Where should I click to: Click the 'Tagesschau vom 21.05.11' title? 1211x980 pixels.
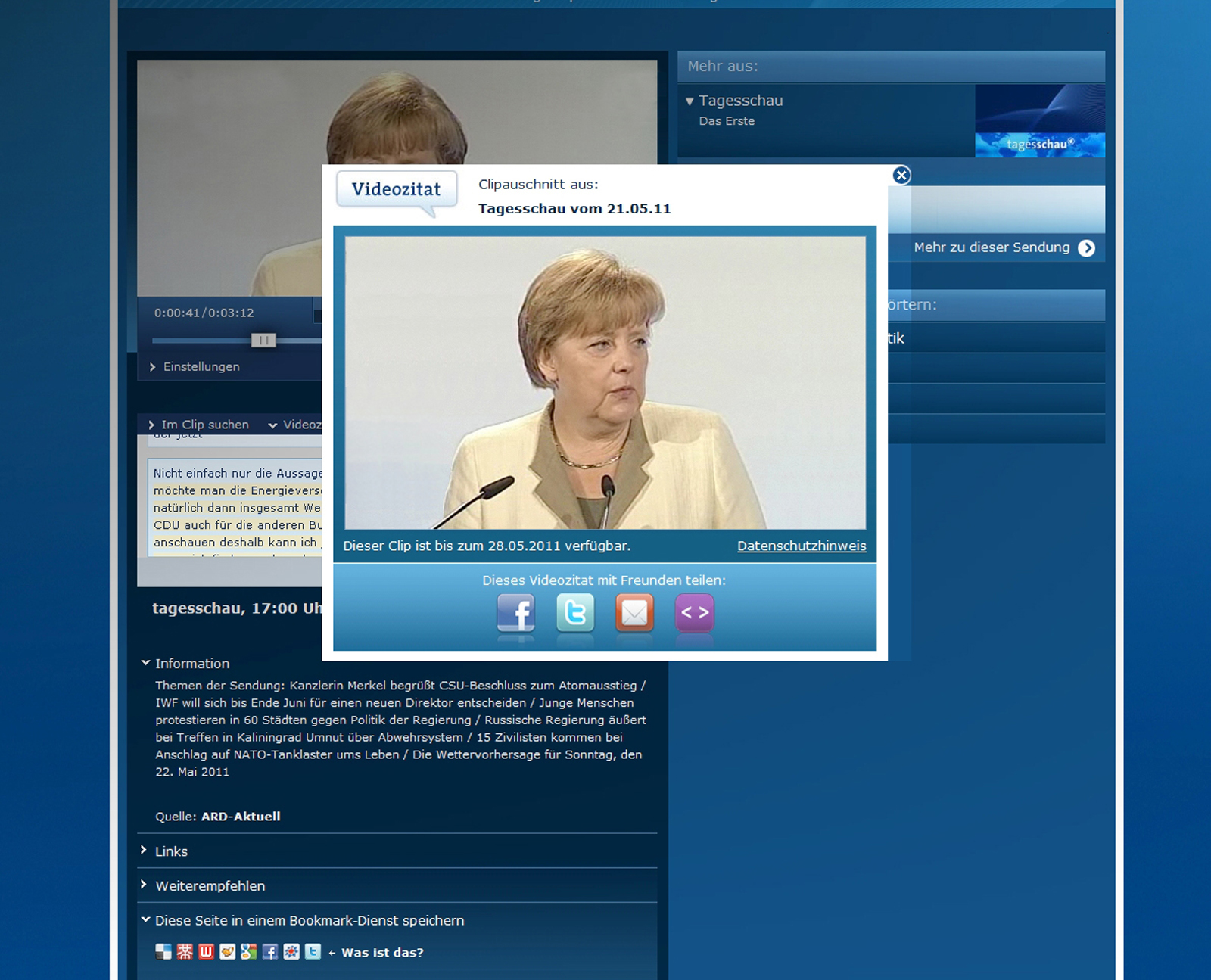pos(574,209)
